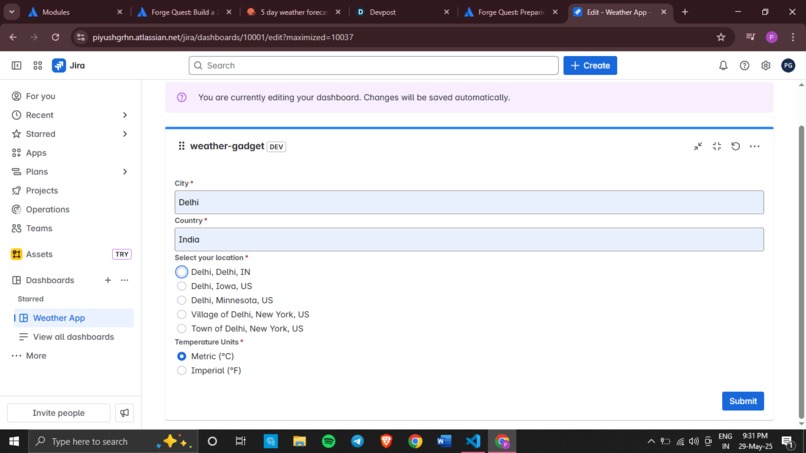Image resolution: width=806 pixels, height=453 pixels.
Task: Open Telegram from the taskbar
Action: pyautogui.click(x=357, y=441)
